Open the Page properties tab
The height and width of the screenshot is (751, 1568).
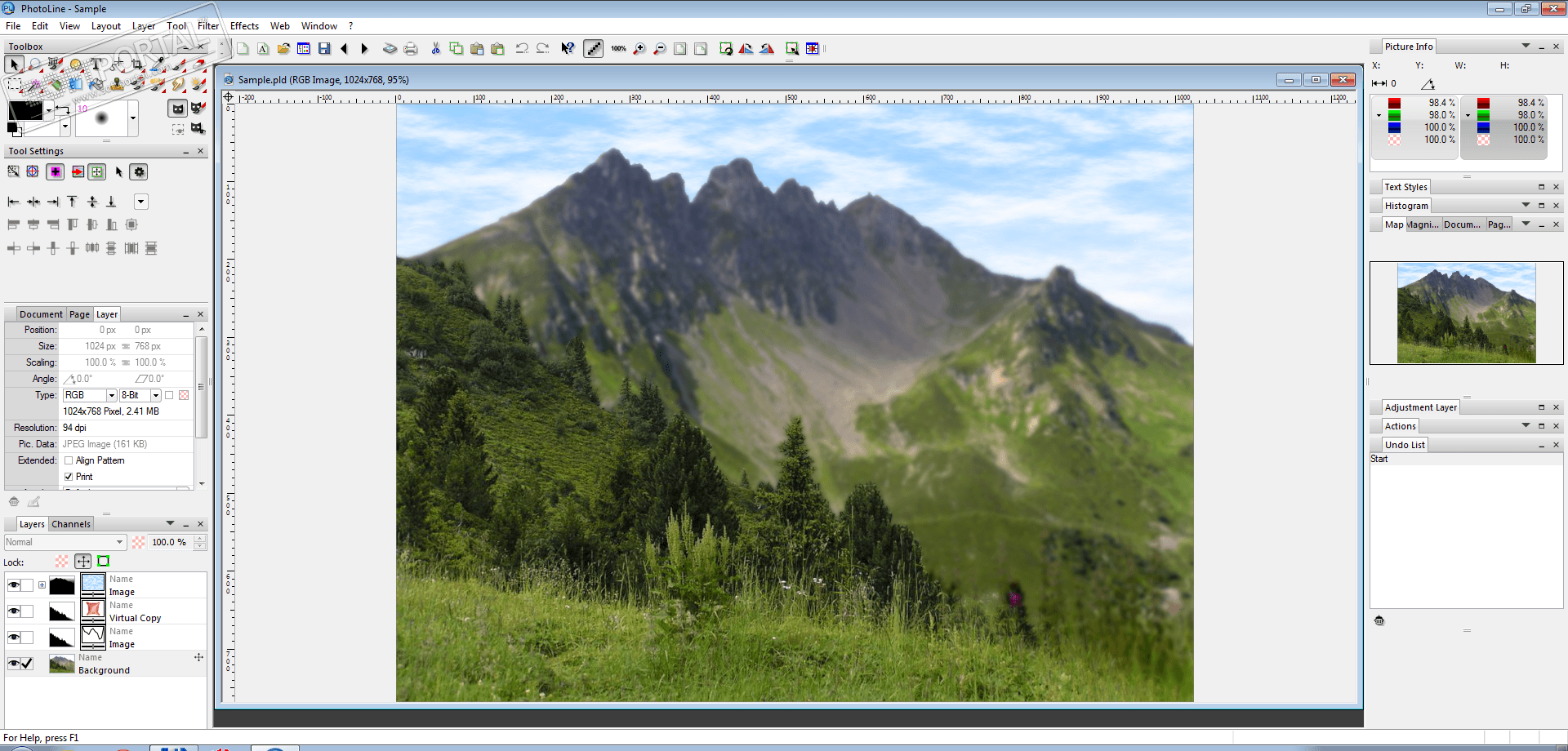coord(79,314)
